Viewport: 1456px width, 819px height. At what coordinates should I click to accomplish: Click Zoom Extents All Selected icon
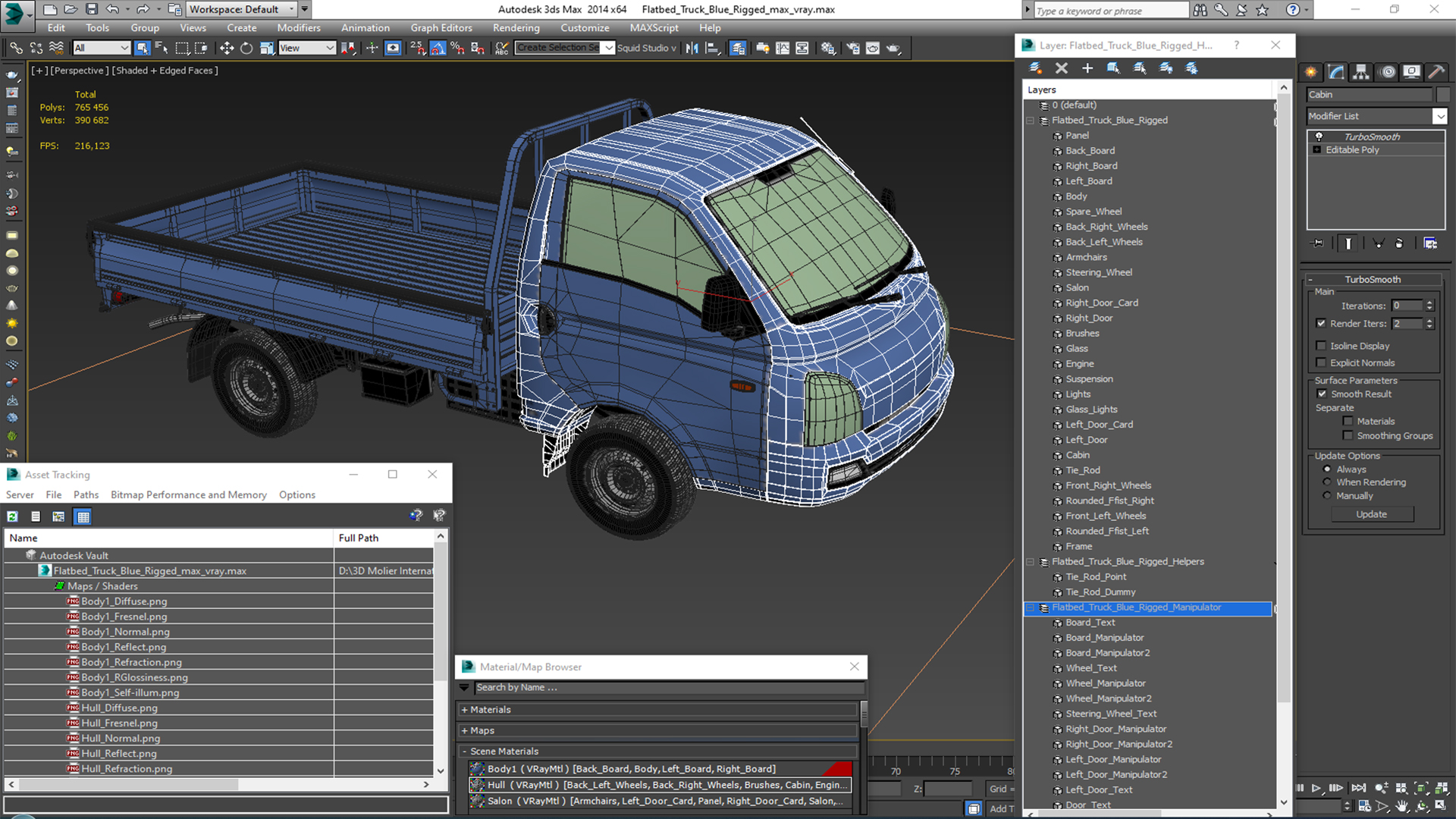(x=1442, y=789)
